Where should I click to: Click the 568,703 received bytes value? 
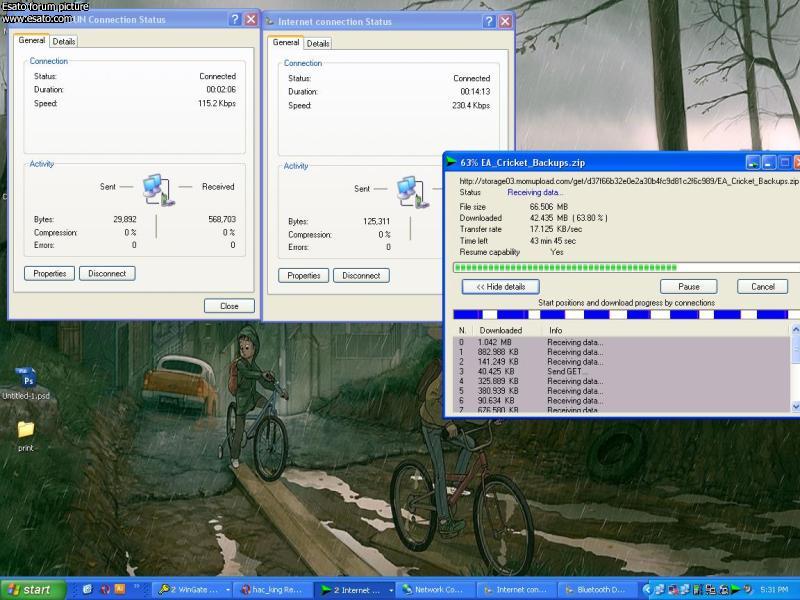(x=222, y=219)
